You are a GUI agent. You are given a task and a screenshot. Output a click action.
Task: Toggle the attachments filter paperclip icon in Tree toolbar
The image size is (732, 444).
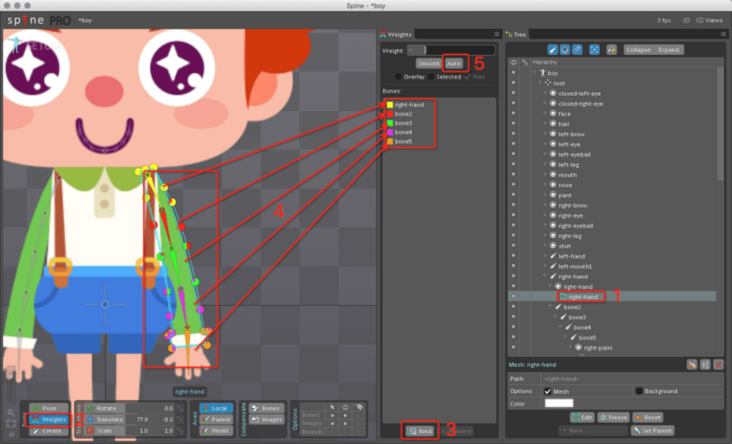(577, 49)
